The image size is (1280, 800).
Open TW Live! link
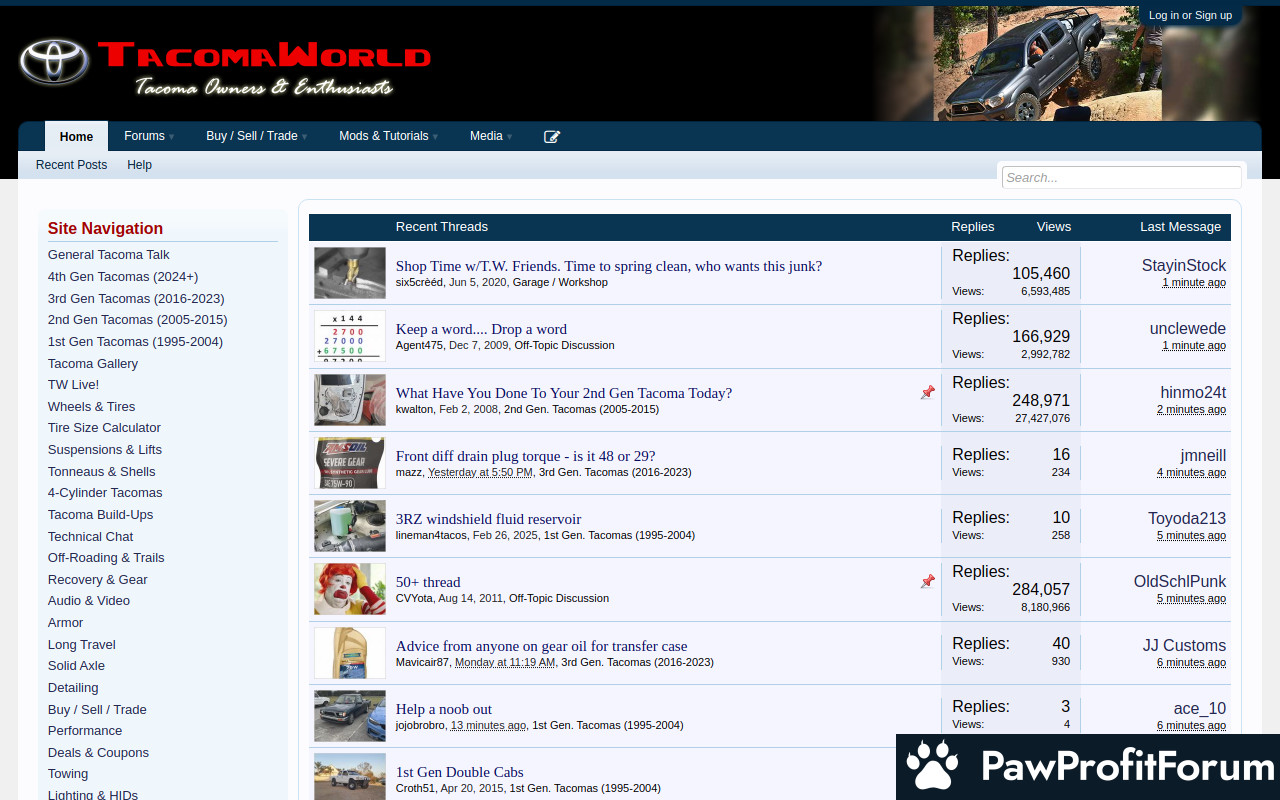(x=73, y=385)
